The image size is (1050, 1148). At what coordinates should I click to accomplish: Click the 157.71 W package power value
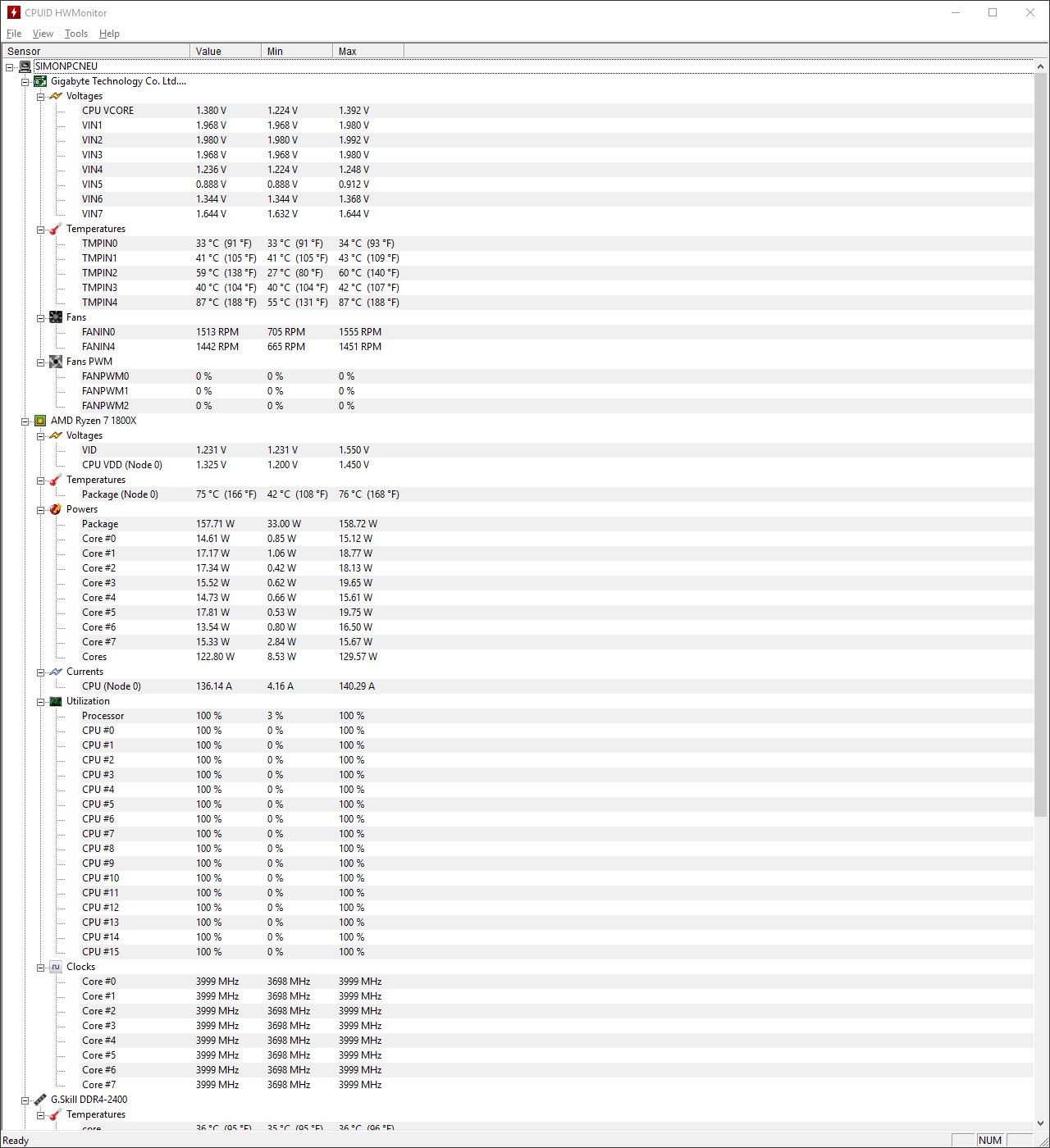coord(215,524)
